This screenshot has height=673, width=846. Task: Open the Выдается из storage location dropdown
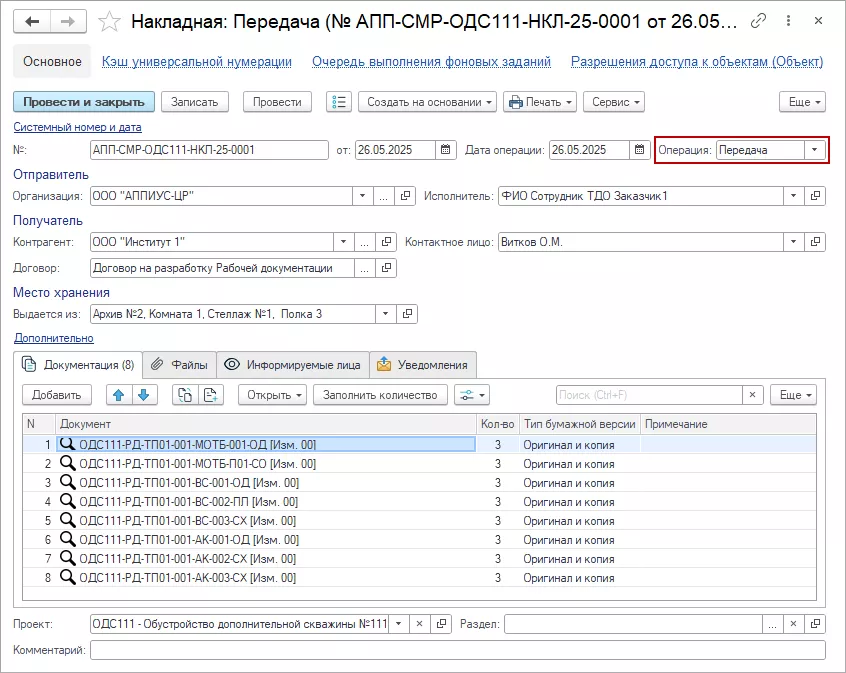click(x=385, y=314)
